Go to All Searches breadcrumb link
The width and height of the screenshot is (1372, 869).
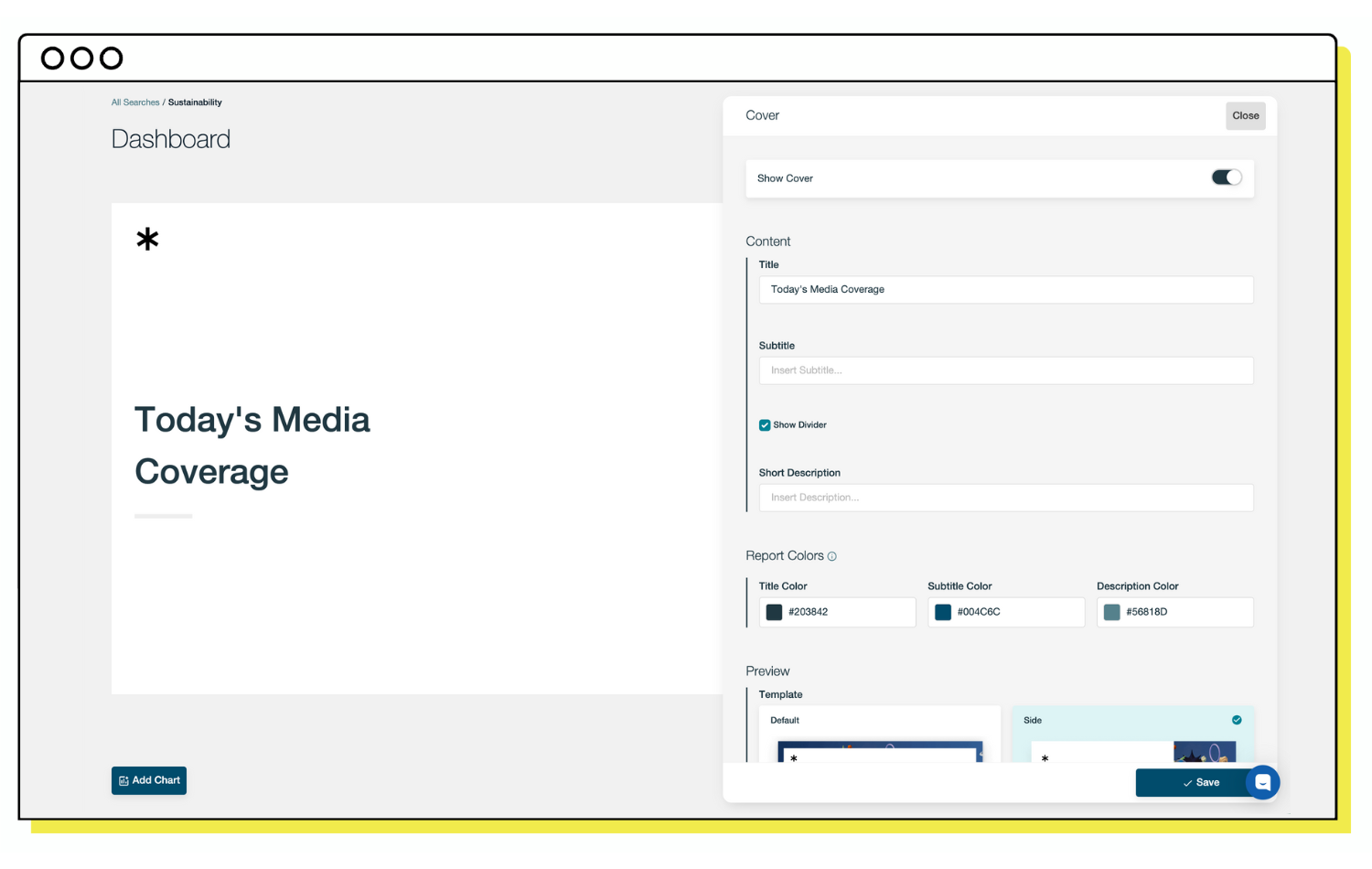(x=135, y=102)
